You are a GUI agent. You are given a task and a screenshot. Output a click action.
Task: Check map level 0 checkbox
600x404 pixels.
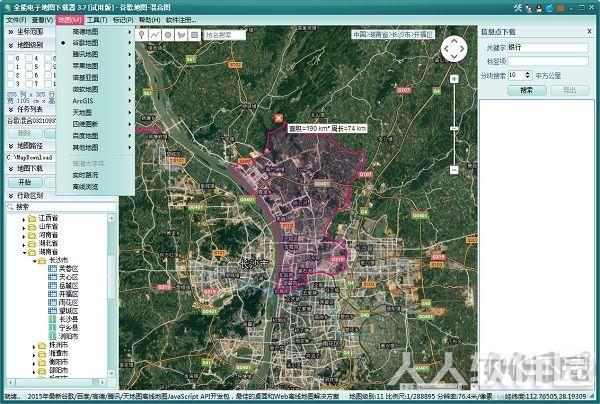coord(10,58)
